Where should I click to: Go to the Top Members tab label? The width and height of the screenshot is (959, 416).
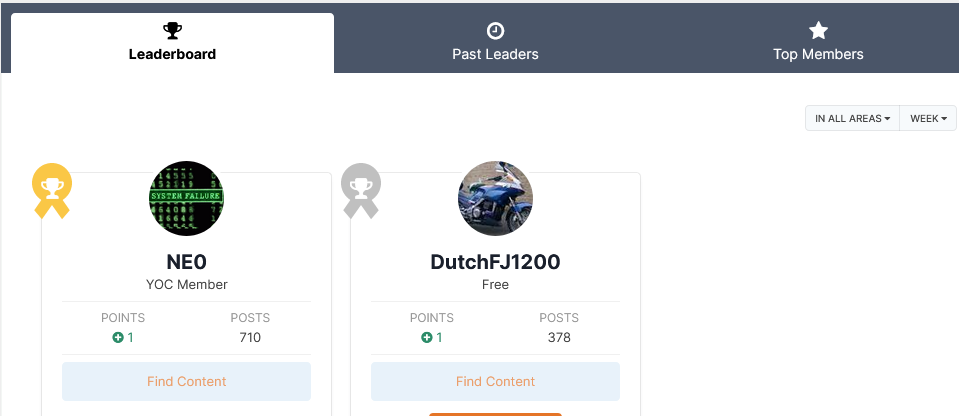(818, 54)
